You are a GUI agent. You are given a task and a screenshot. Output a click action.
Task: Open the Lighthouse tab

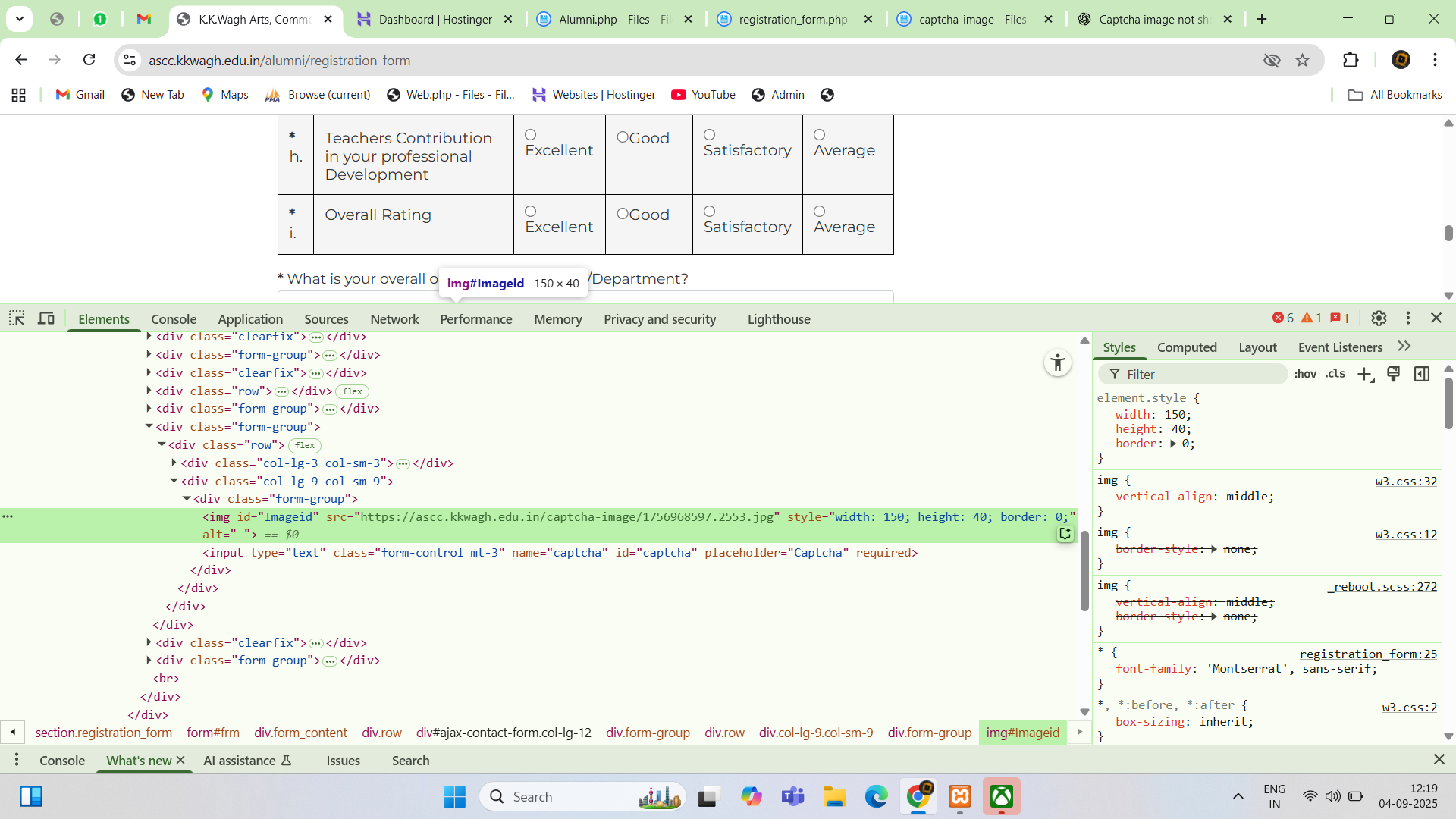click(779, 319)
